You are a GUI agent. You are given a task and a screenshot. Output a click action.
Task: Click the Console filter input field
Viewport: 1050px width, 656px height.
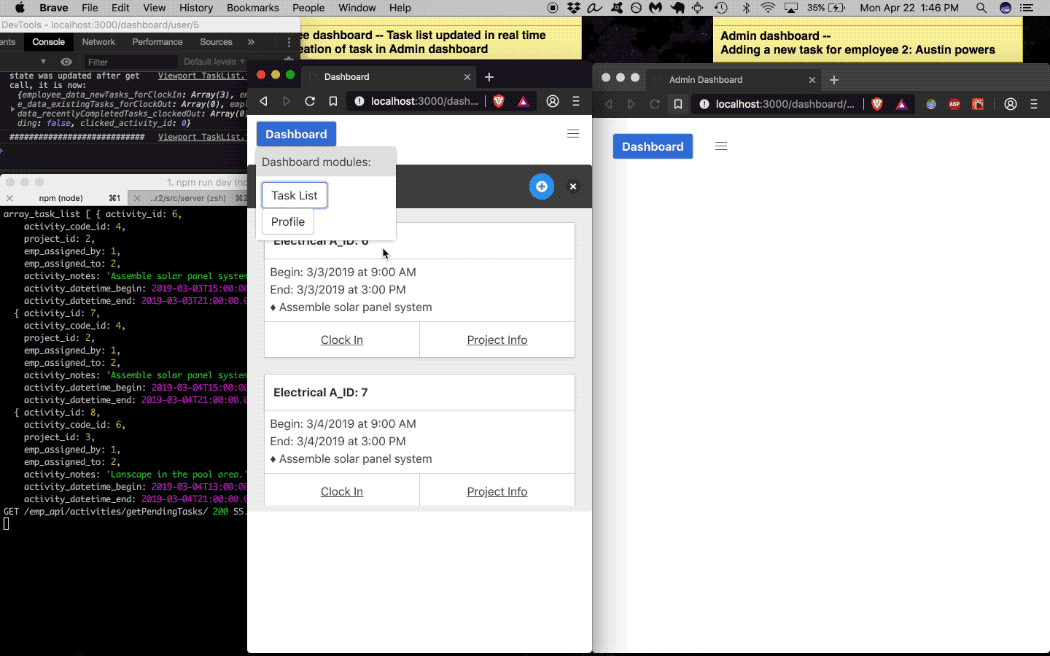pos(130,61)
